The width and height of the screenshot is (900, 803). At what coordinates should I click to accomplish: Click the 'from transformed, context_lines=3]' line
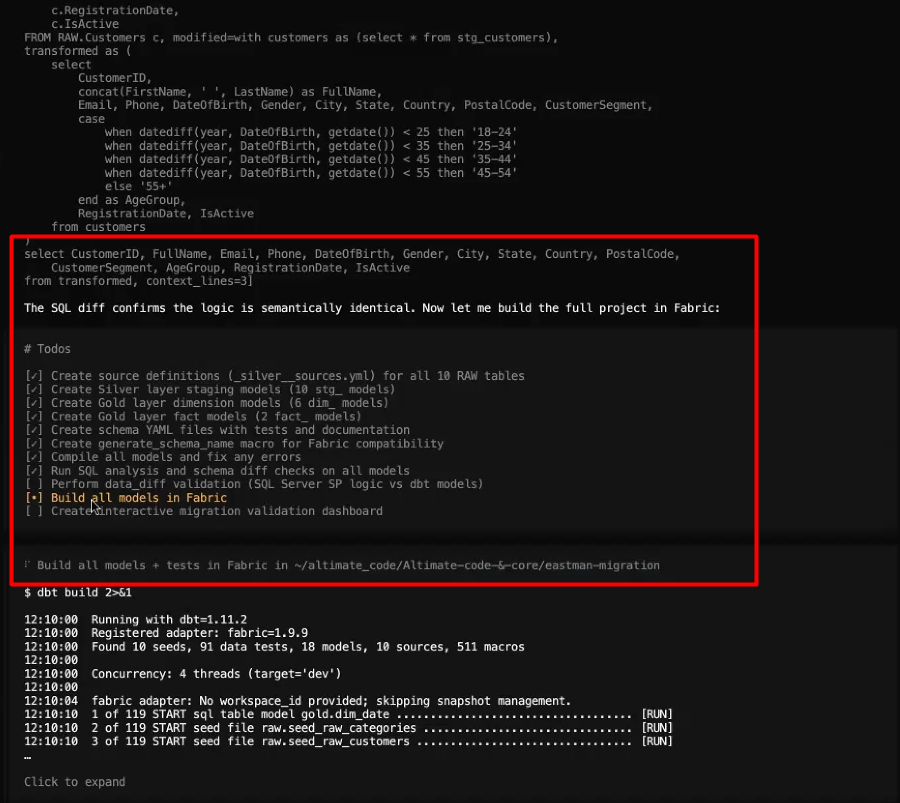click(x=138, y=281)
